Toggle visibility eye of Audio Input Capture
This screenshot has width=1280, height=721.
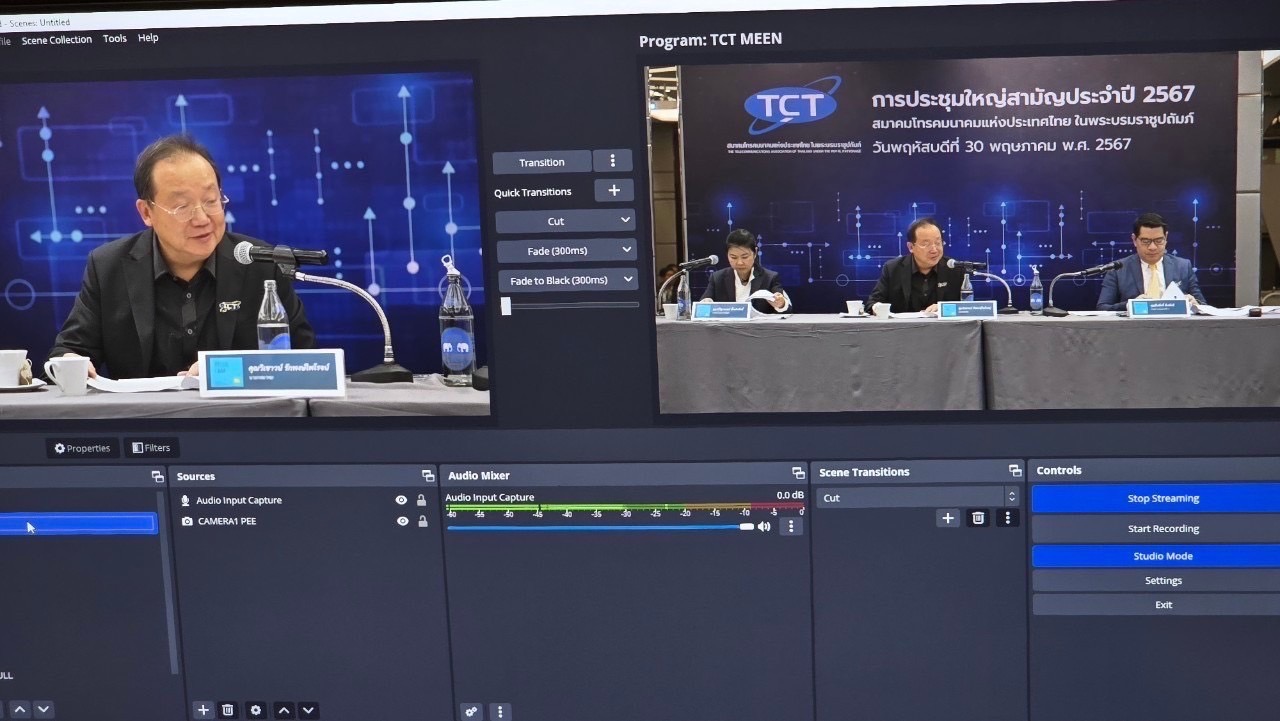pyautogui.click(x=401, y=500)
